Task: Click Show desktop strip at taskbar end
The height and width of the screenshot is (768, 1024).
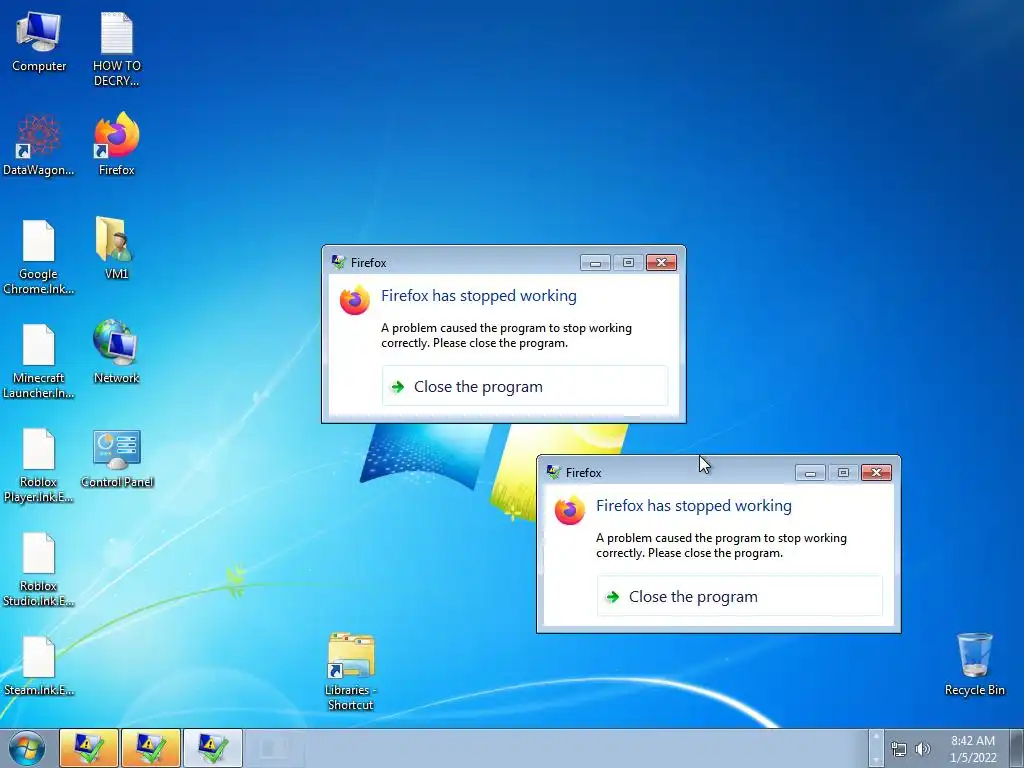Action: (1017, 748)
